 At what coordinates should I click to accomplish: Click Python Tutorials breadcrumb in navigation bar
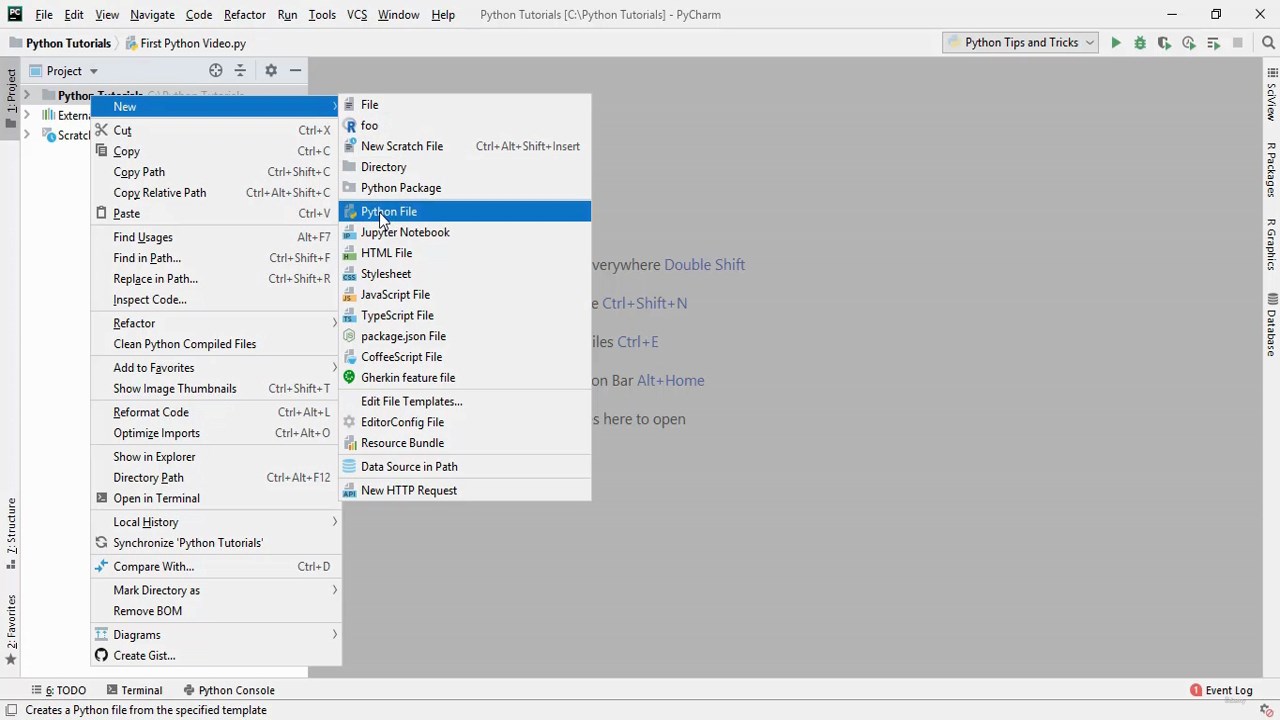pos(60,43)
